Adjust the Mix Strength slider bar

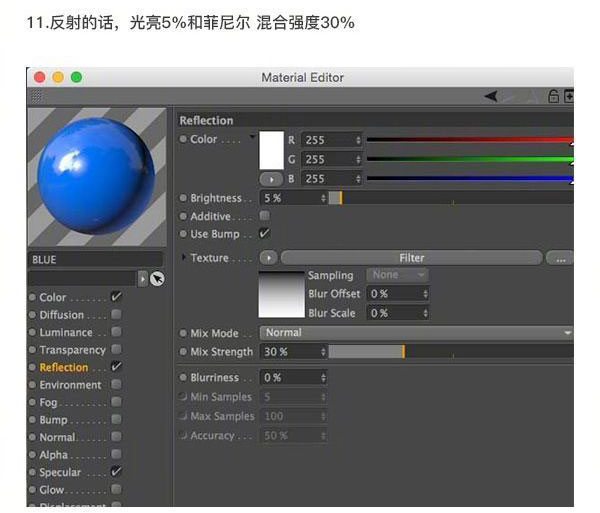(x=451, y=352)
